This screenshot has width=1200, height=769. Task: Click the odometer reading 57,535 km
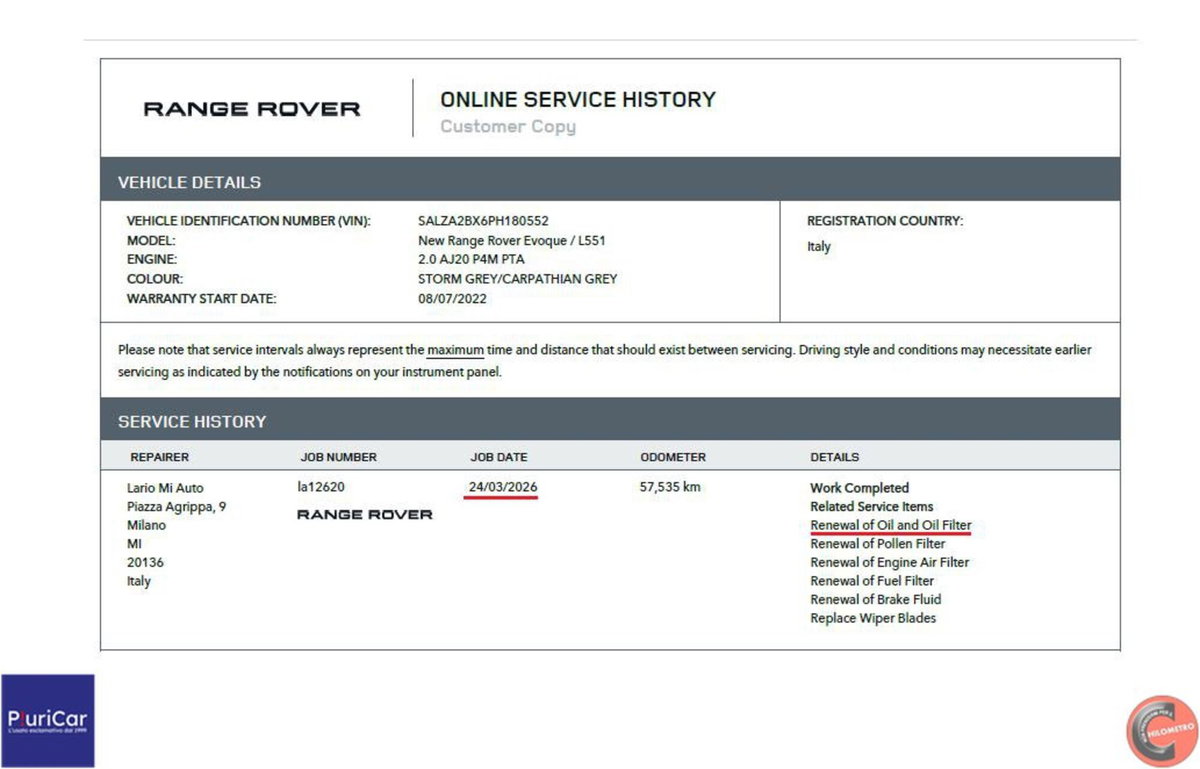pos(669,487)
